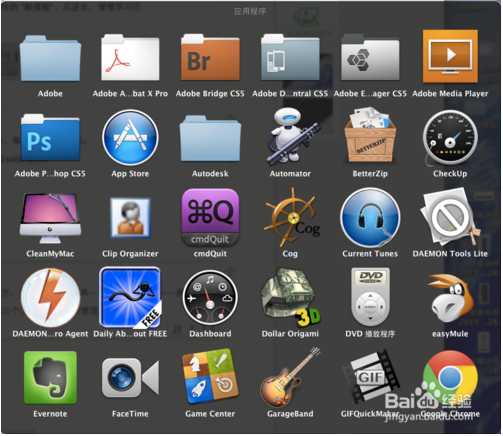Select the "BetterZip" label text
Image resolution: width=503 pixels, height=436 pixels.
[370, 174]
